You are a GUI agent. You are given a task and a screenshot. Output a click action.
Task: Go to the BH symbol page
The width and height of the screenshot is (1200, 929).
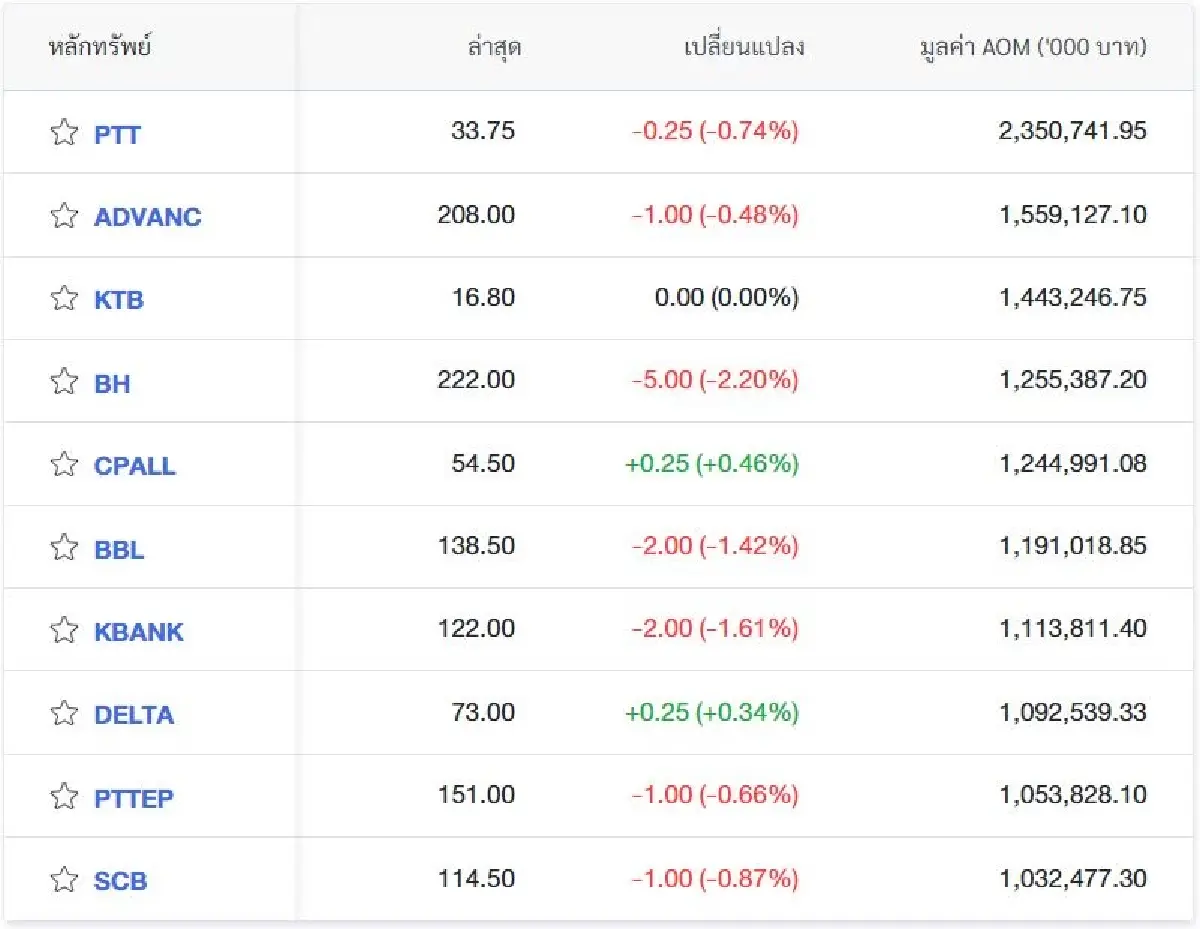112,383
